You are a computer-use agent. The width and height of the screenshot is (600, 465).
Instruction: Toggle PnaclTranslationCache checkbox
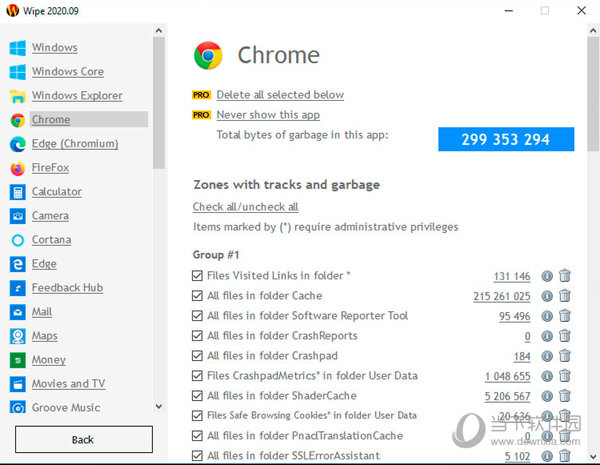coord(197,436)
